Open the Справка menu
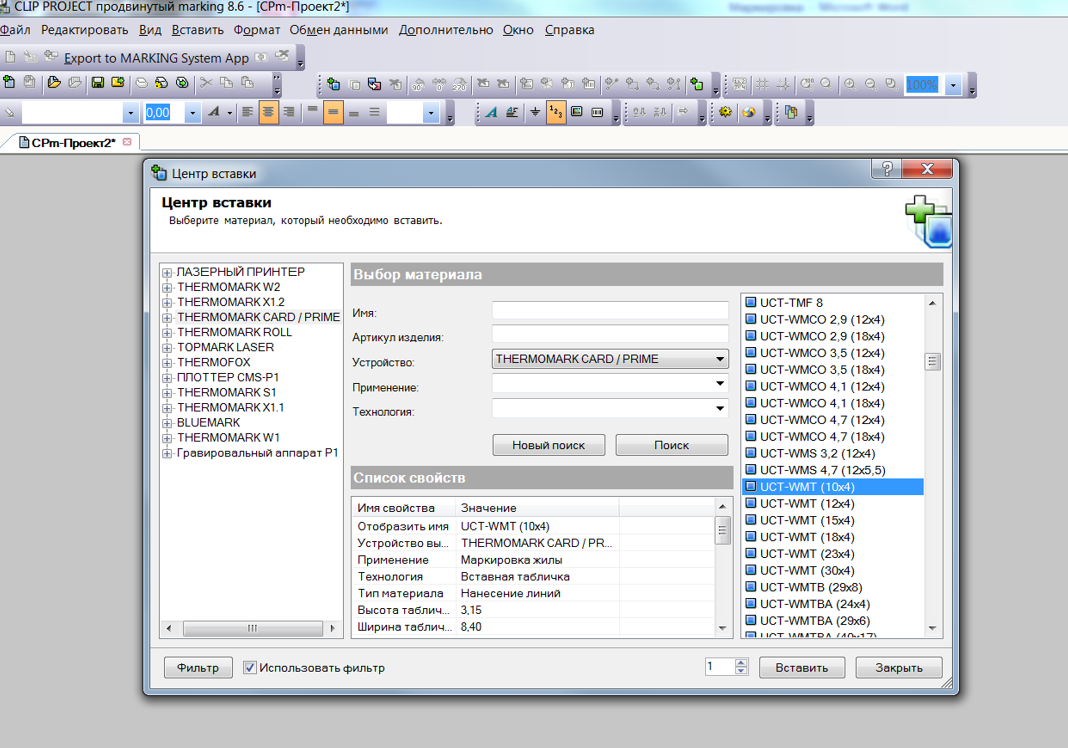Viewport: 1068px width, 748px height. 569,30
